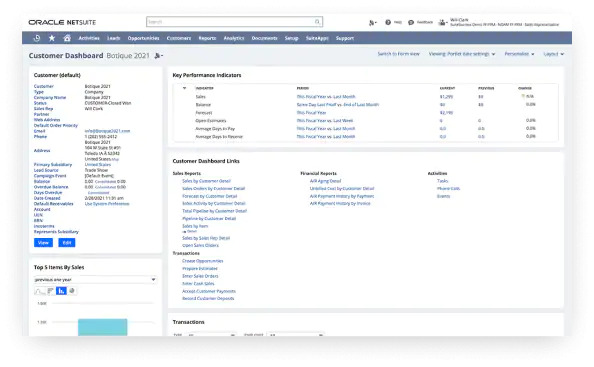Click Accept Customer Payments link

[209, 291]
